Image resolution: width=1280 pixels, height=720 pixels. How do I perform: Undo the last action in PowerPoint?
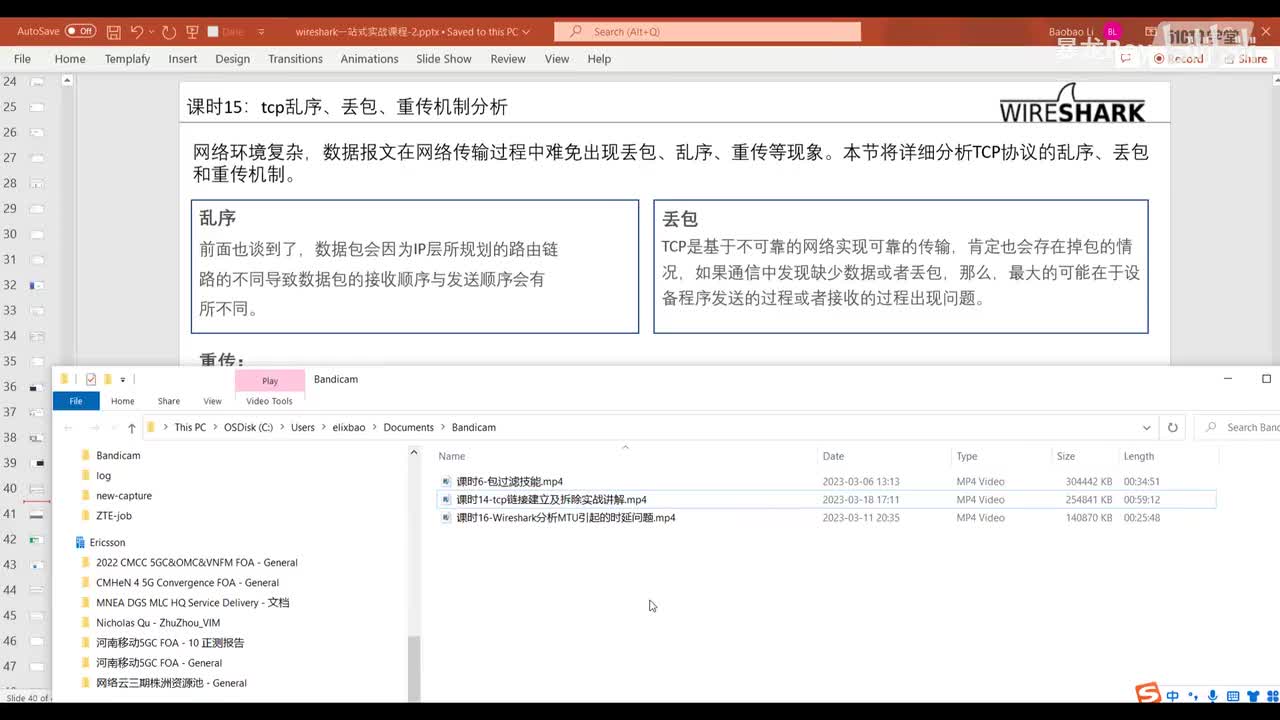[x=137, y=32]
